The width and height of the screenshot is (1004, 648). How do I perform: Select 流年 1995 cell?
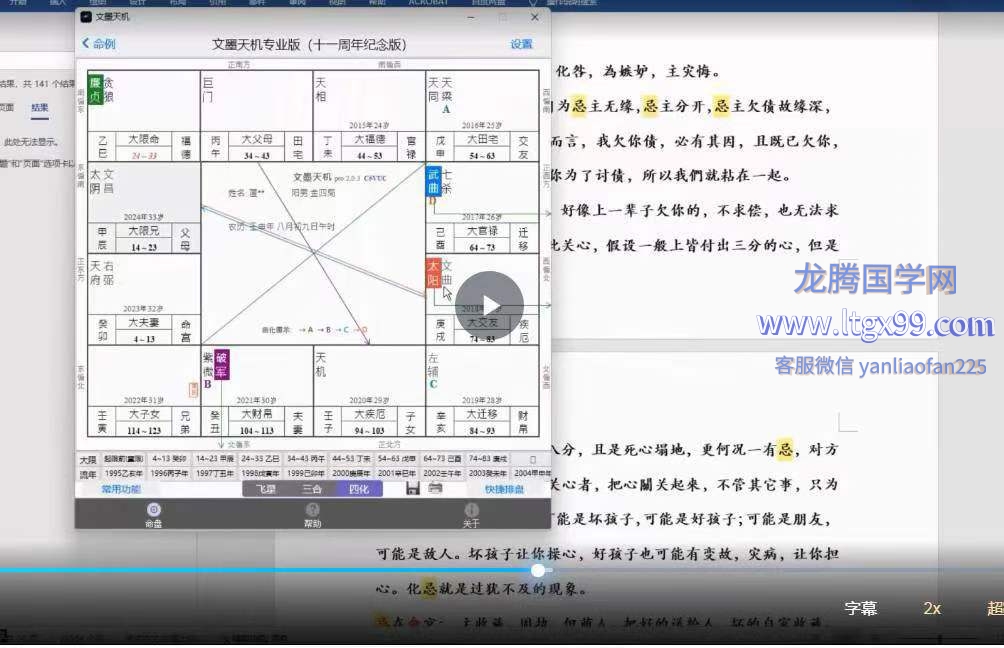[x=124, y=474]
